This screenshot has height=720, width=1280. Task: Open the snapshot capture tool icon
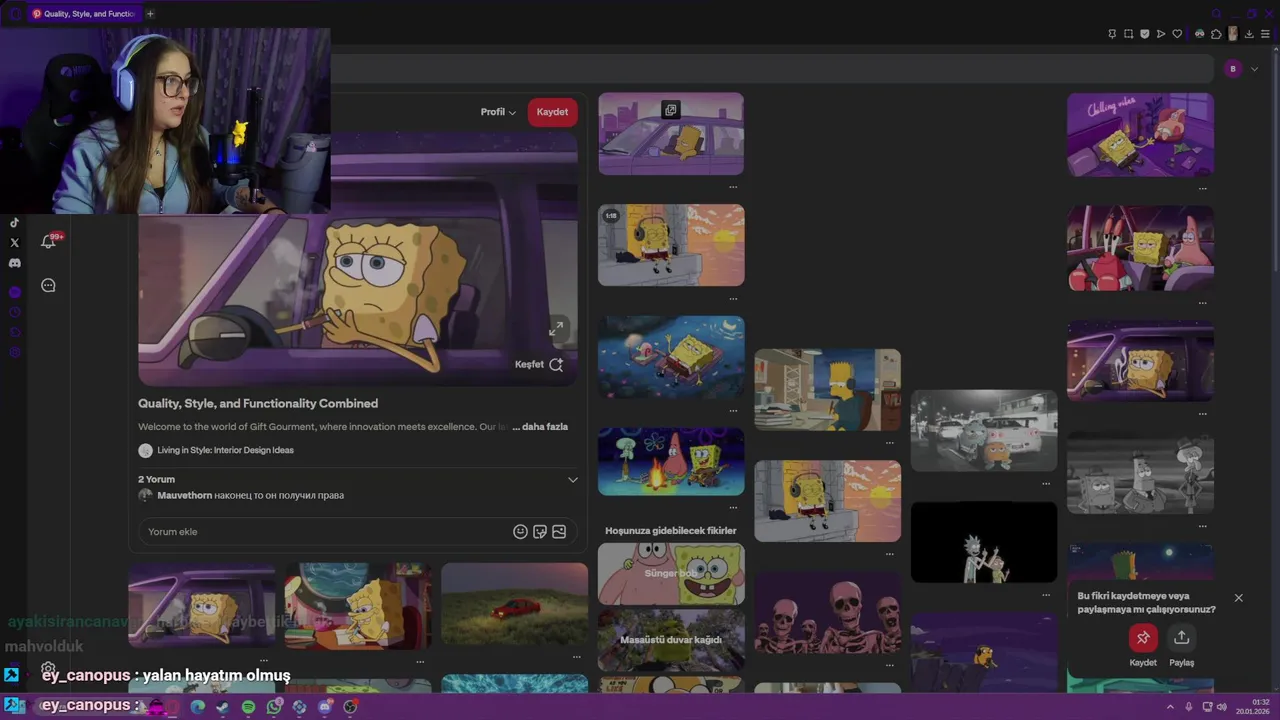1129,34
